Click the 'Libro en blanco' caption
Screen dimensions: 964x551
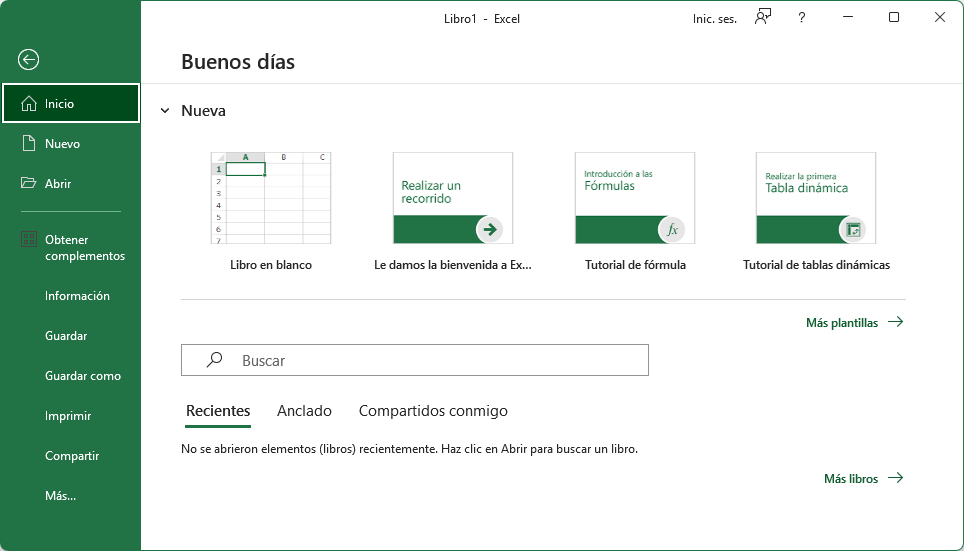coord(271,265)
